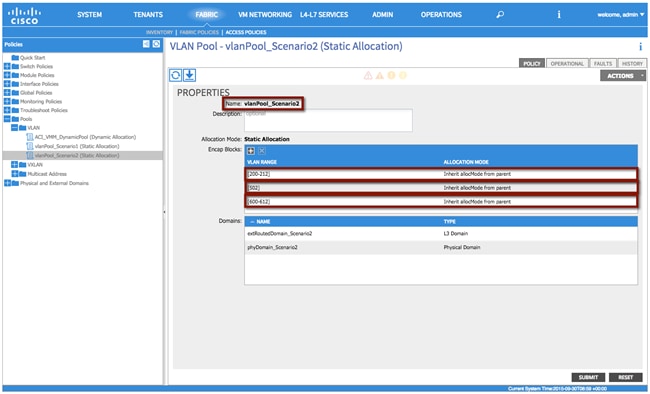The width and height of the screenshot is (650, 394).
Task: Expand Module Policies node
Action: [7, 75]
